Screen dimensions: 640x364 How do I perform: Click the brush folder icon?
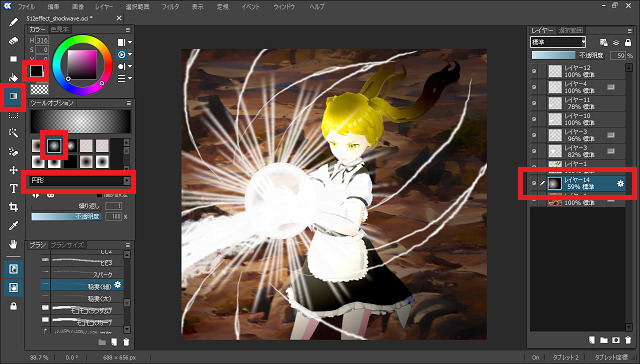pos(102,342)
